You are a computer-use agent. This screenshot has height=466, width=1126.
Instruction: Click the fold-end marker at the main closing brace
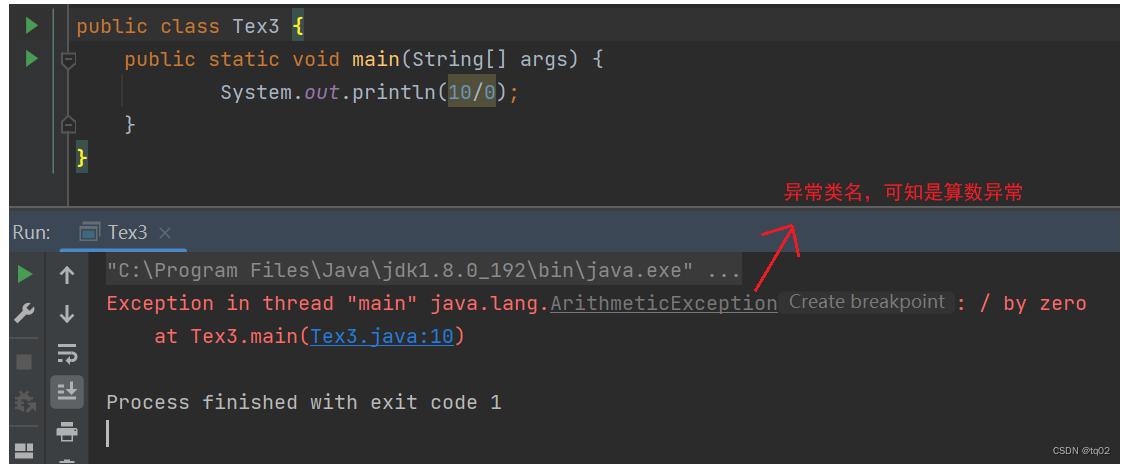[x=68, y=125]
